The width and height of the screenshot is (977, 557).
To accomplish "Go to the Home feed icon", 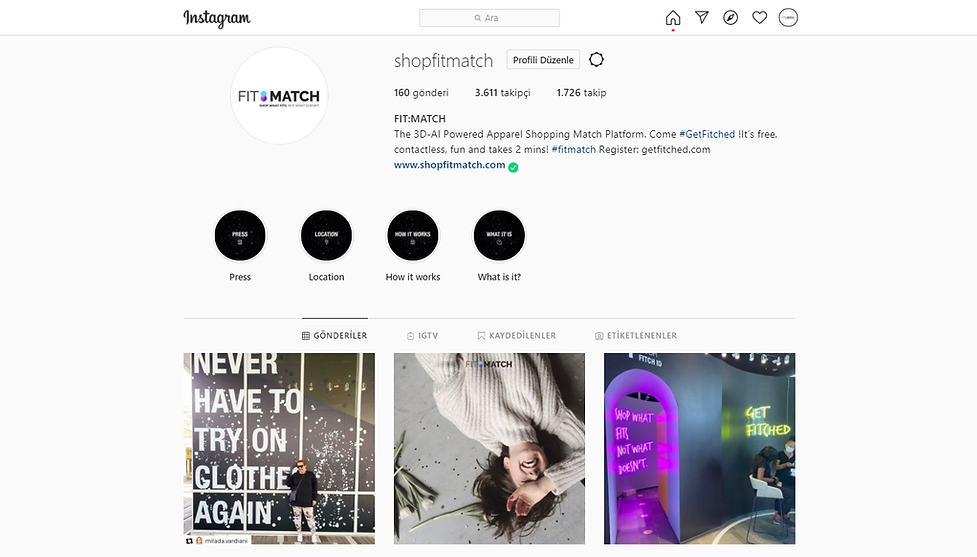I will click(673, 17).
